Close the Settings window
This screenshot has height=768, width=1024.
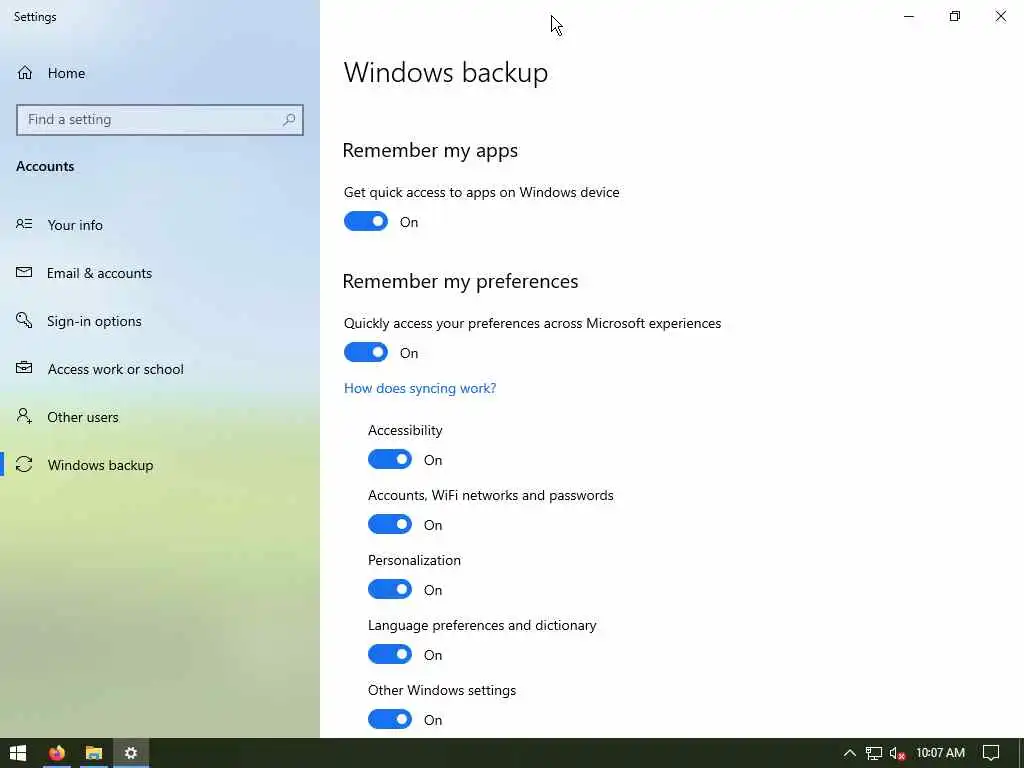[x=1000, y=16]
